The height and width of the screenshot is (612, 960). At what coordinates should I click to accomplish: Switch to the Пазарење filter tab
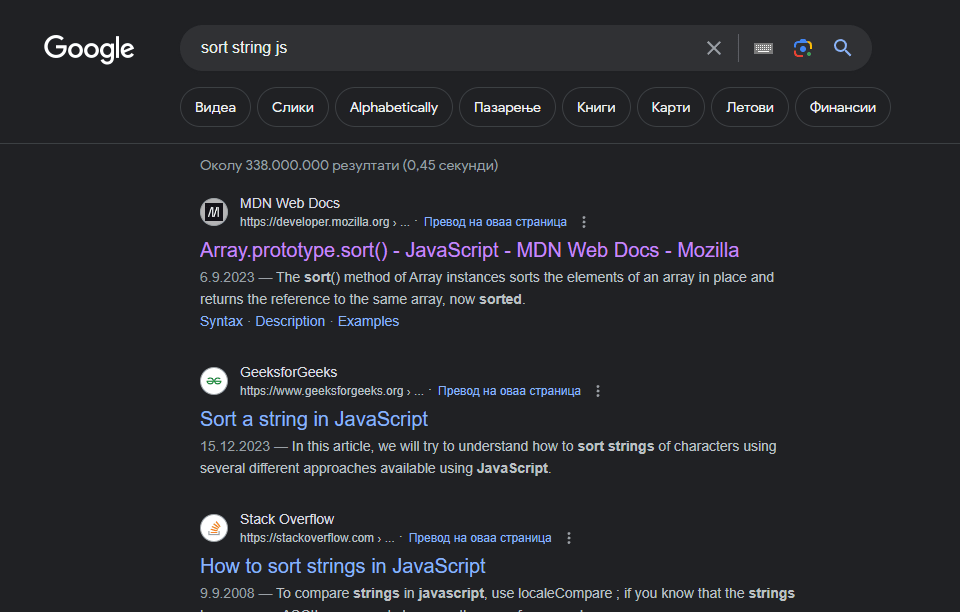[x=507, y=107]
